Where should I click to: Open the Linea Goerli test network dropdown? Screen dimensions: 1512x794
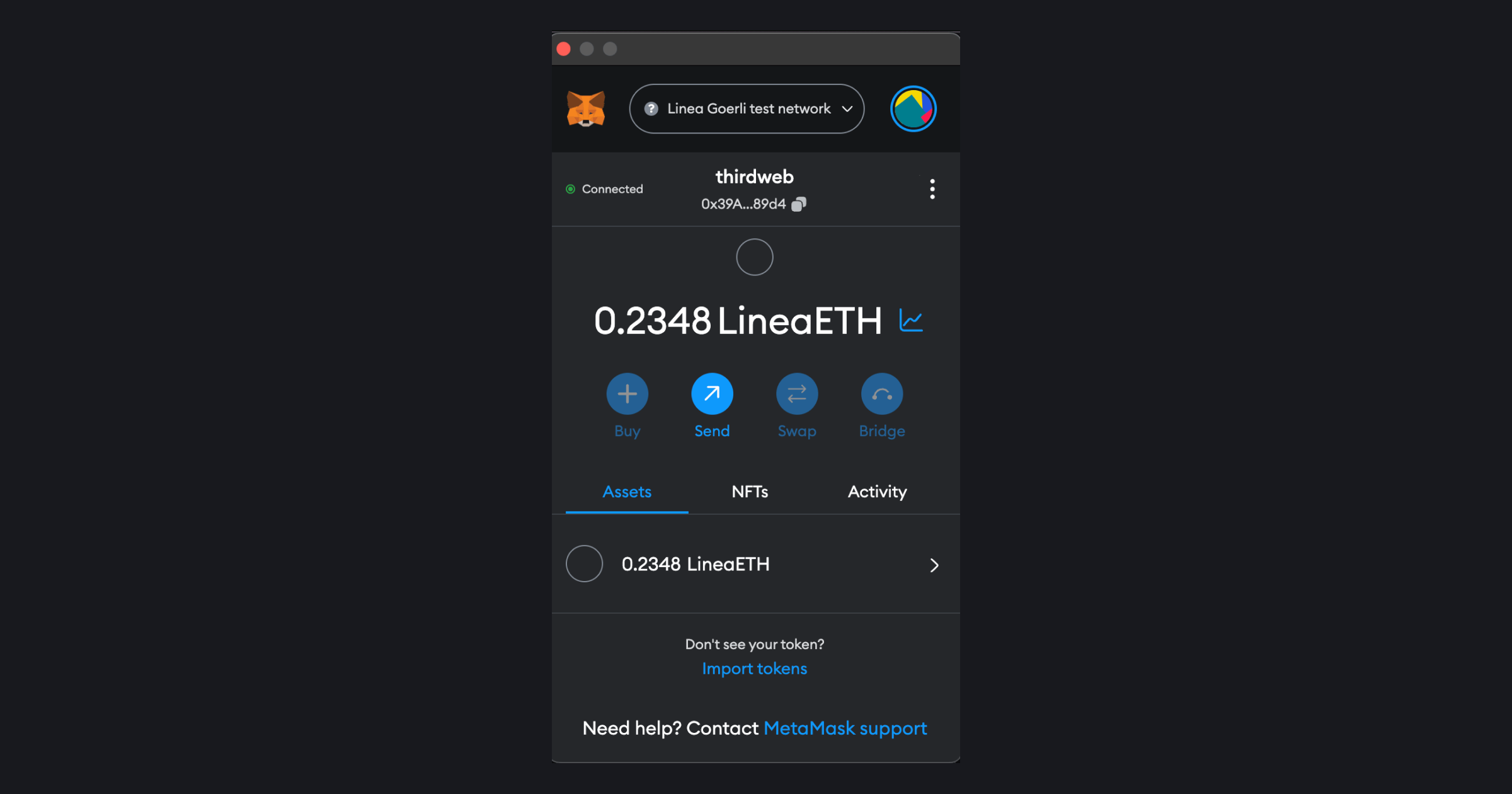click(x=747, y=108)
